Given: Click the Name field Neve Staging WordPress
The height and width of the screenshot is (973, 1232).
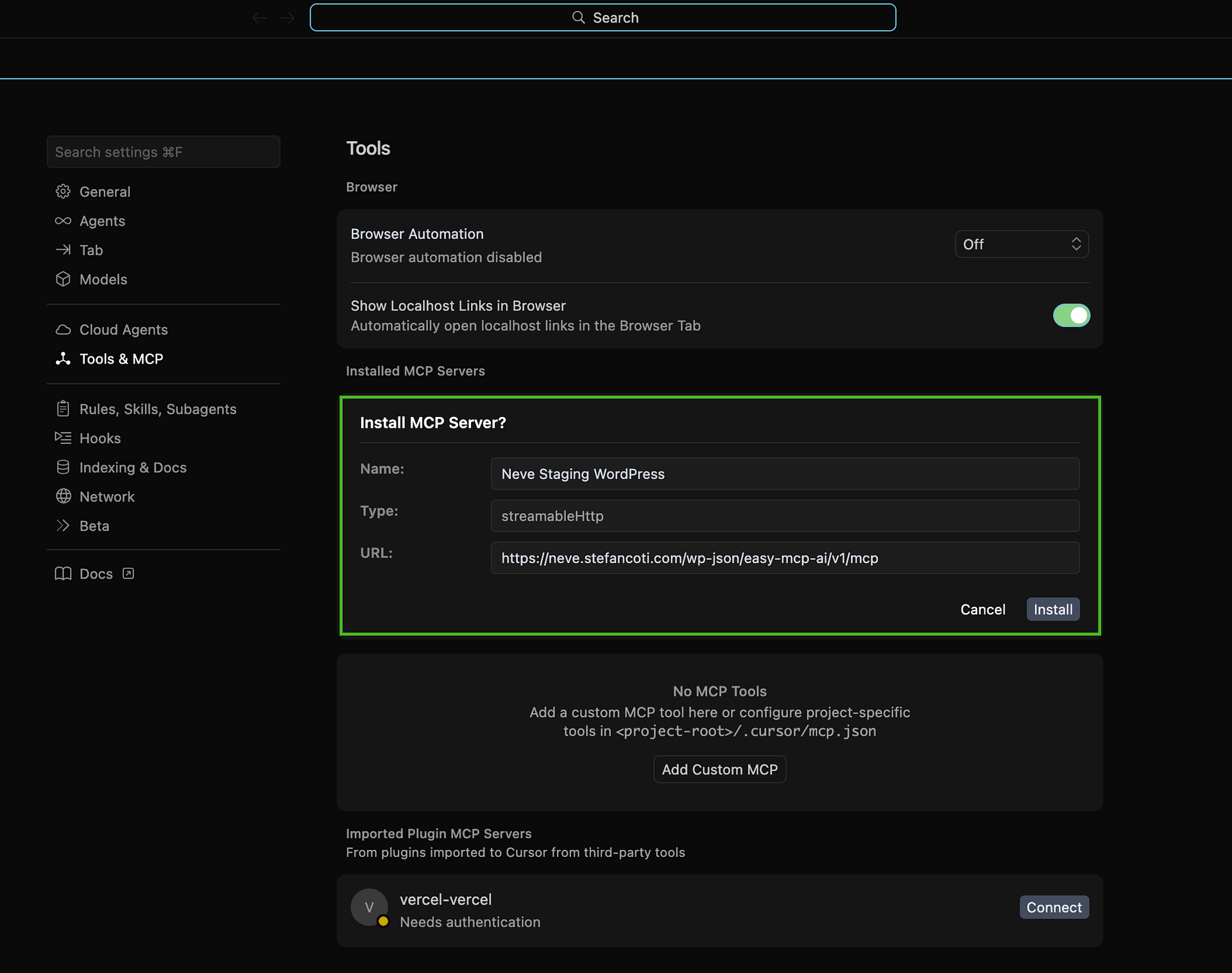Looking at the screenshot, I should point(785,473).
